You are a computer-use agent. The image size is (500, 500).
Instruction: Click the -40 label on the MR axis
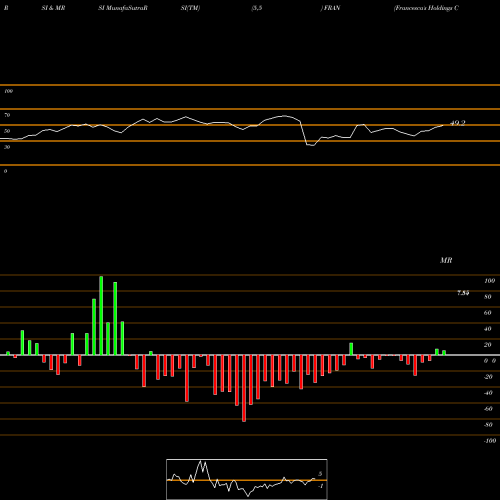(x=488, y=393)
